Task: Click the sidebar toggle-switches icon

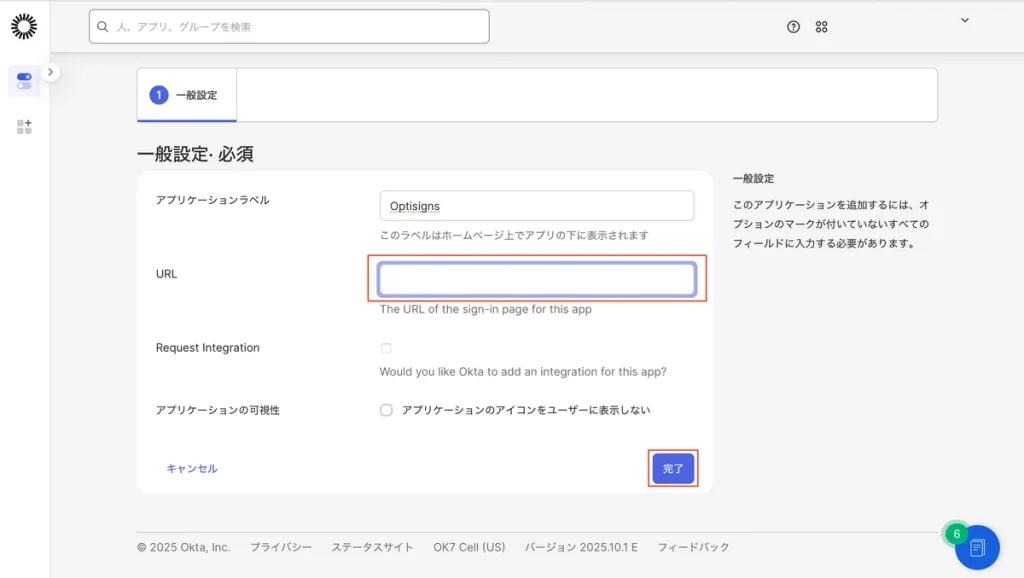Action: [x=24, y=81]
